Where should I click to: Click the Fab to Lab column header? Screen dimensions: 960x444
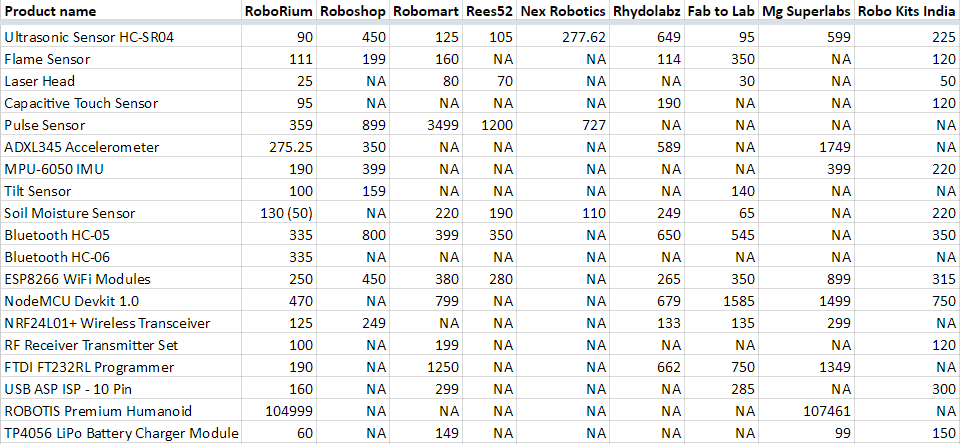(721, 10)
